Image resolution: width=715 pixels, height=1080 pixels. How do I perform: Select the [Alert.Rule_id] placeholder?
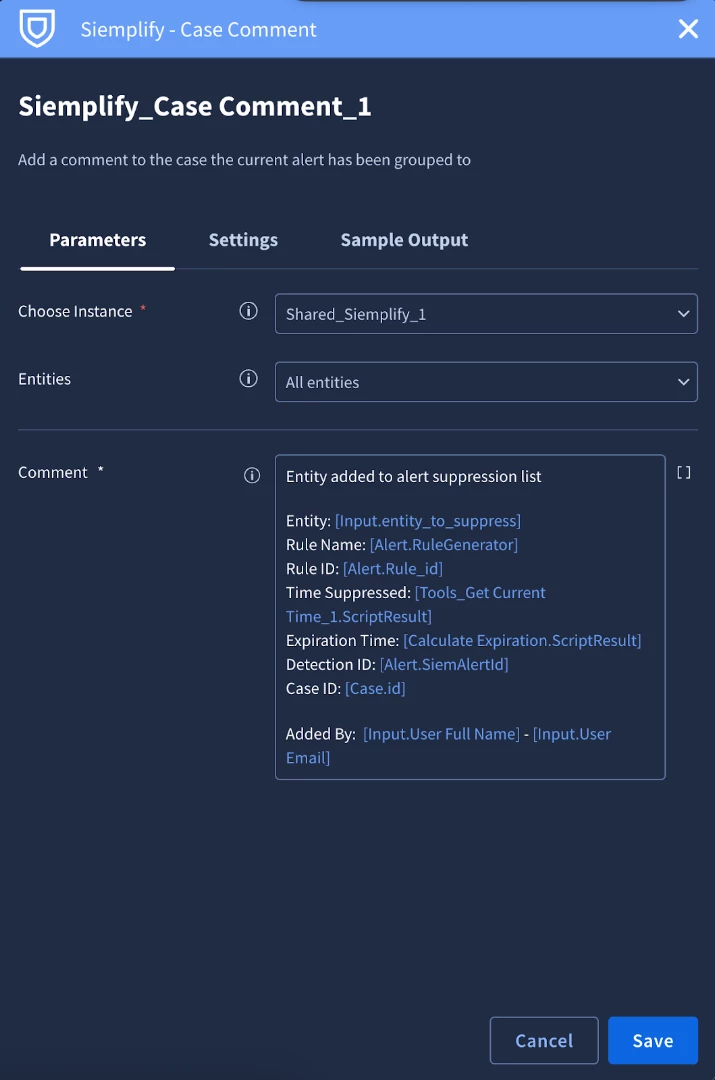[393, 569]
